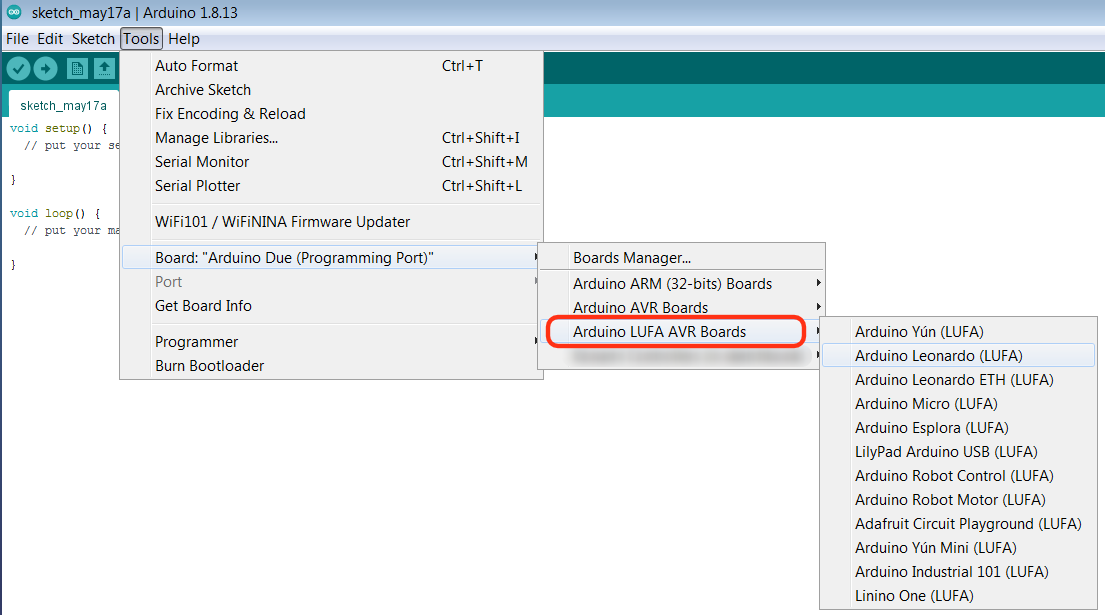Screen dimensions: 1105x615
Task: Expand Arduino LUFA AVR Boards submenu
Action: (681, 331)
